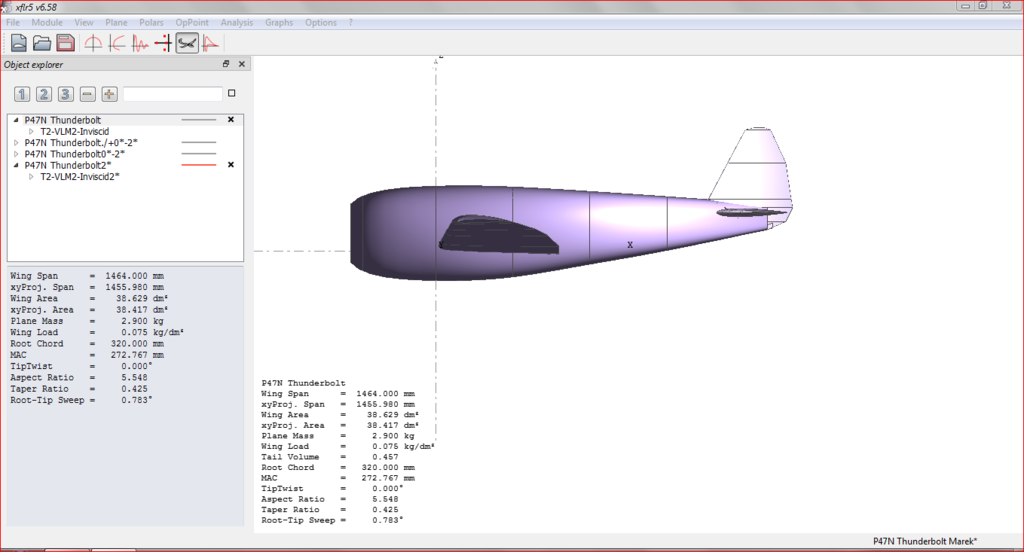Select the circle-crosshair foil design icon
The image size is (1024, 552).
coord(93,43)
